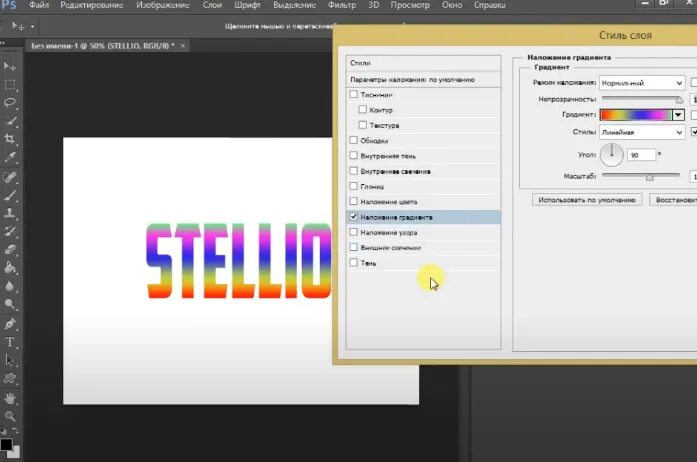Select the History Brush tool

pos(10,231)
